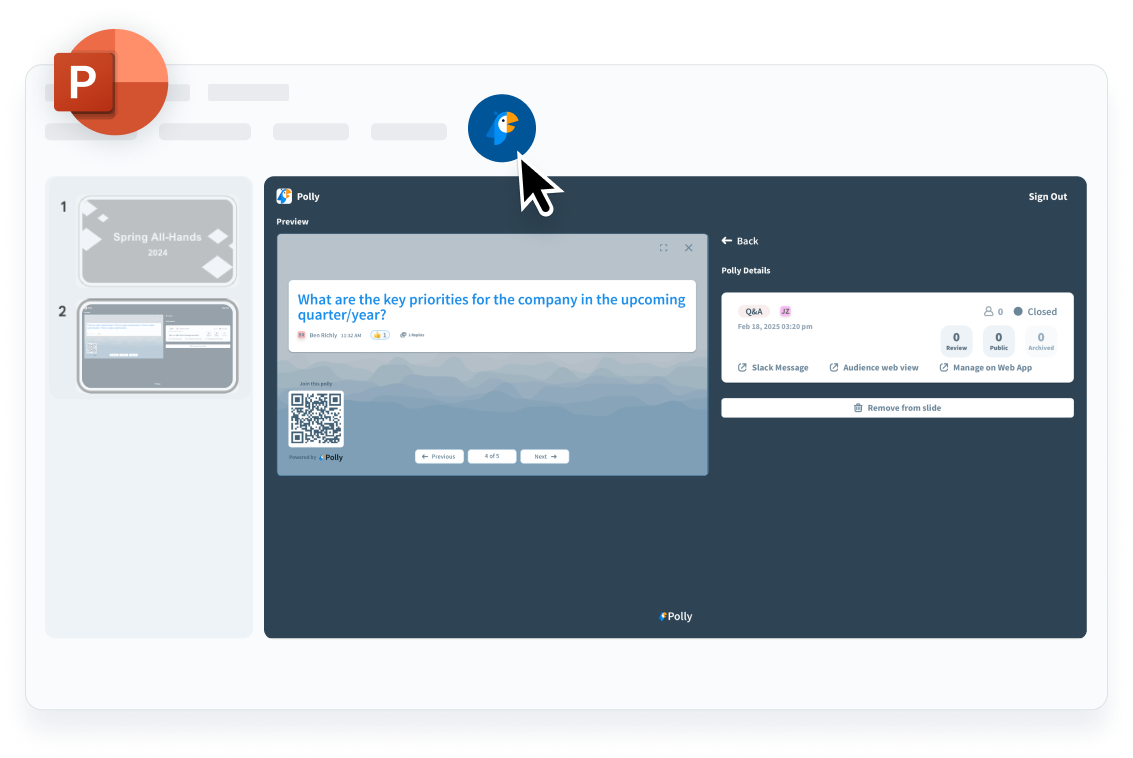This screenshot has width=1133, height=758.
Task: Click the participants count person icon
Action: click(988, 312)
